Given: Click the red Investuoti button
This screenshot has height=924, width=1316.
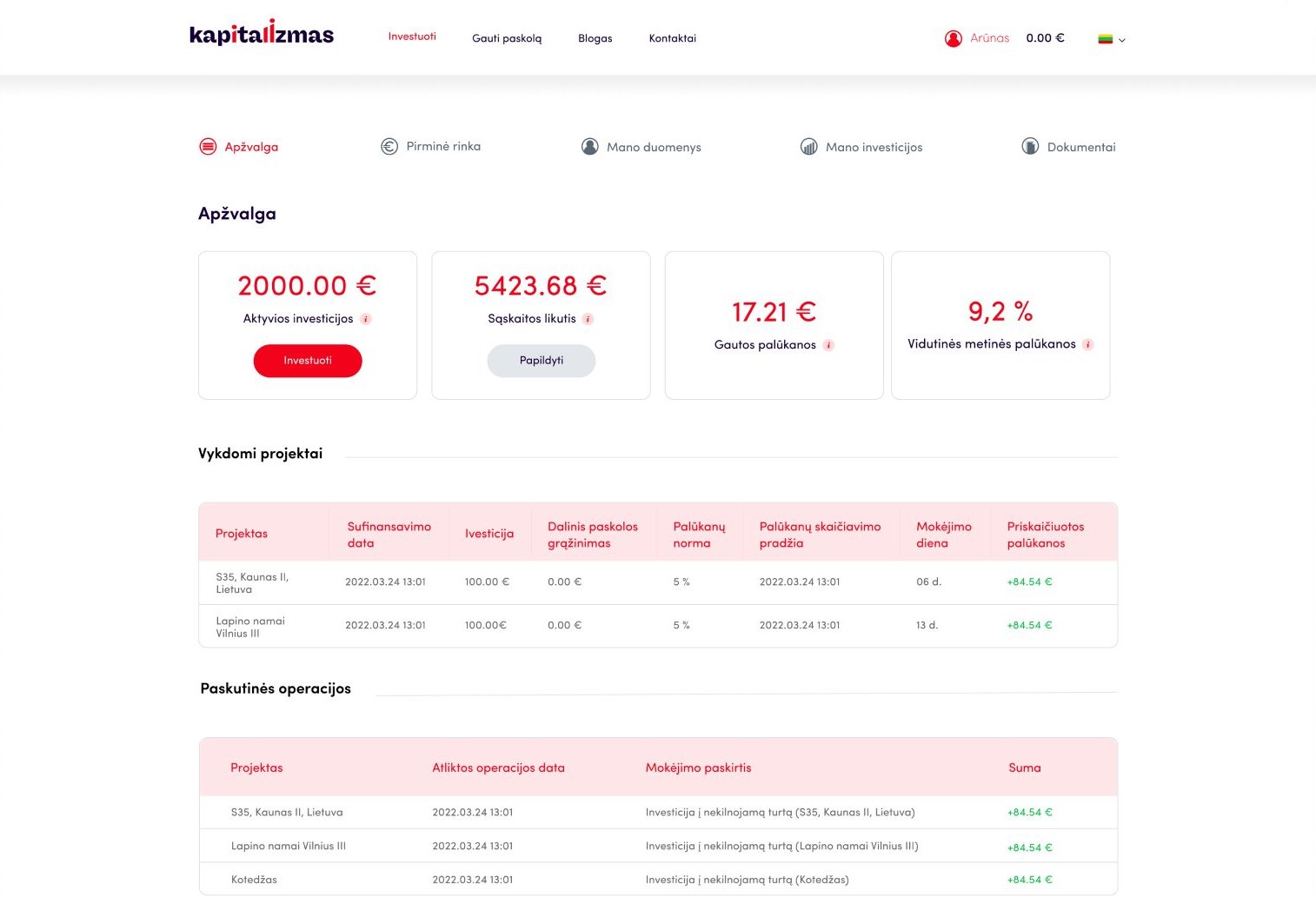Looking at the screenshot, I should (308, 361).
